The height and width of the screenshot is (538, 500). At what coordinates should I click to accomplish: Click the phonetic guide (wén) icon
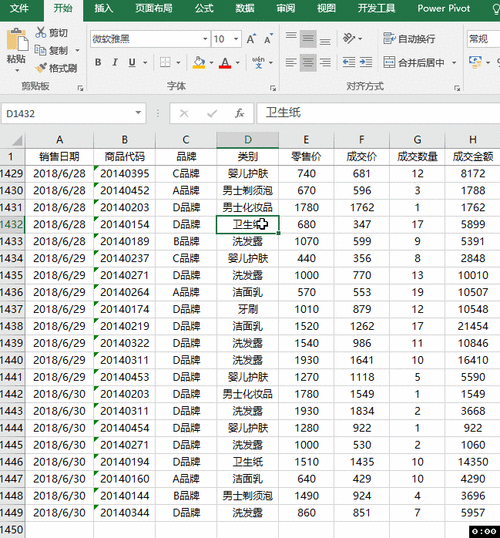click(258, 62)
